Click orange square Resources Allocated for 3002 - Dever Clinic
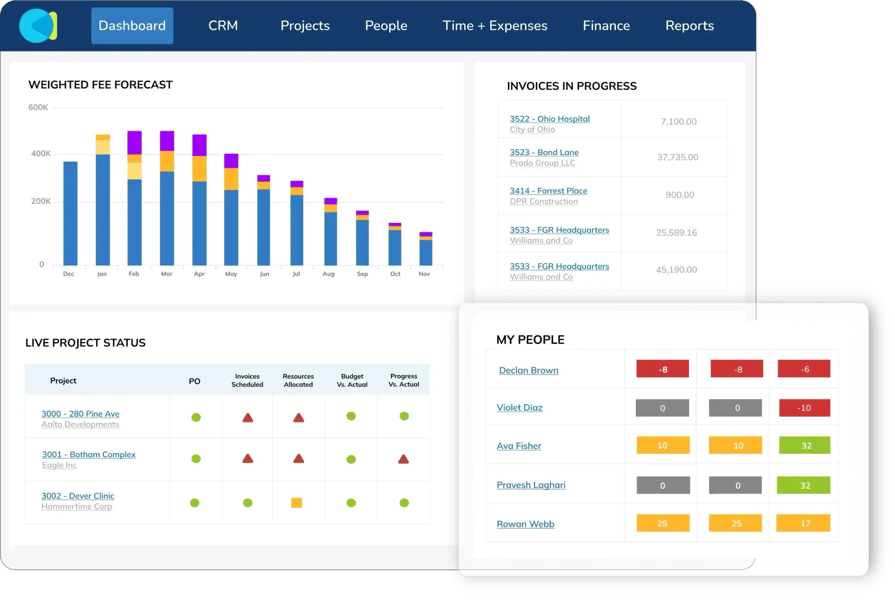The image size is (895, 600). point(297,503)
